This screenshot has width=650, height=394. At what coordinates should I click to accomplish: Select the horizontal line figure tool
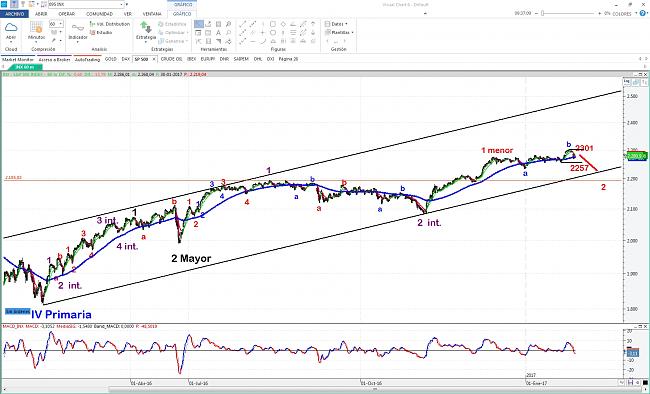pyautogui.click(x=252, y=41)
